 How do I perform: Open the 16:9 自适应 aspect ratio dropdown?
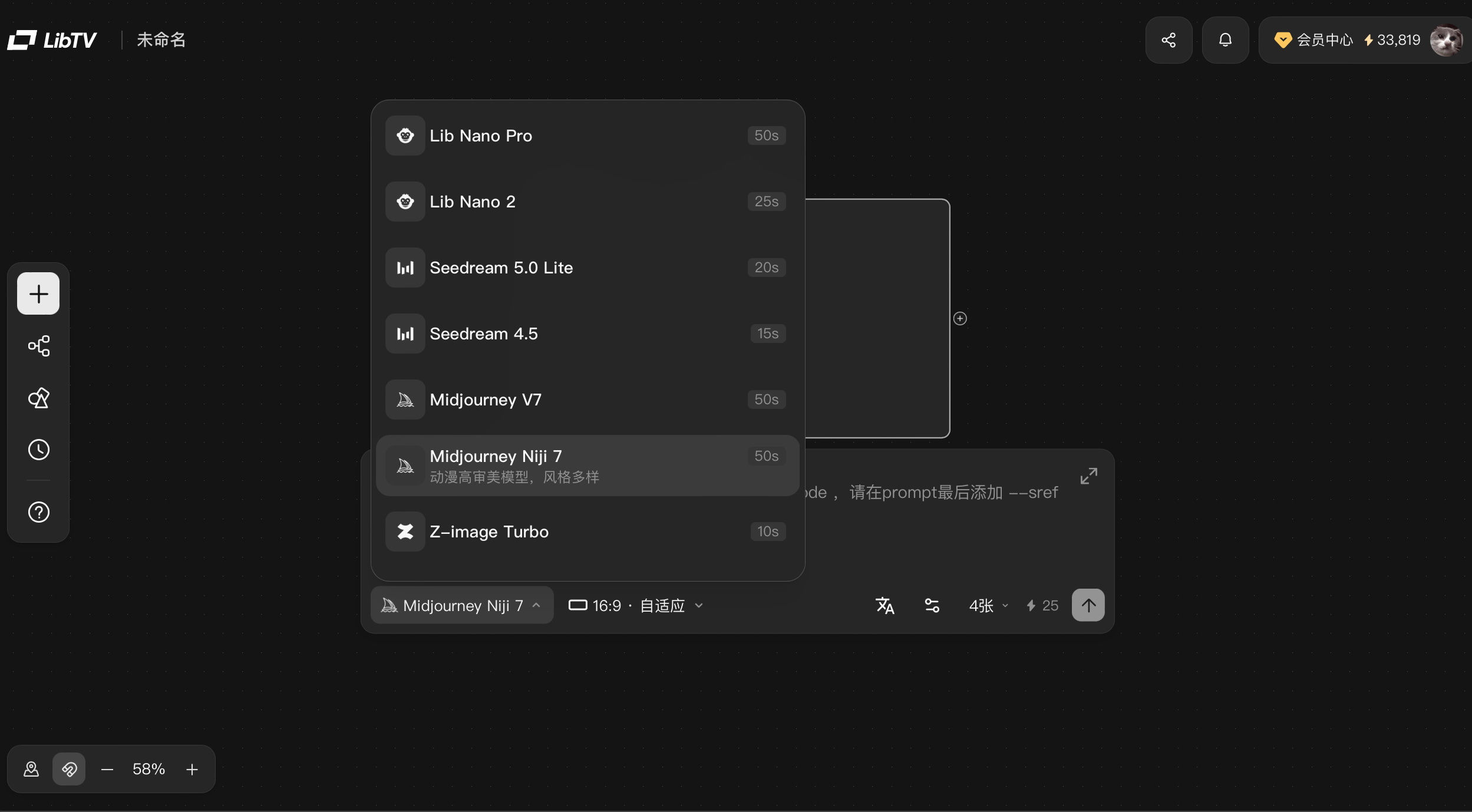coord(636,605)
